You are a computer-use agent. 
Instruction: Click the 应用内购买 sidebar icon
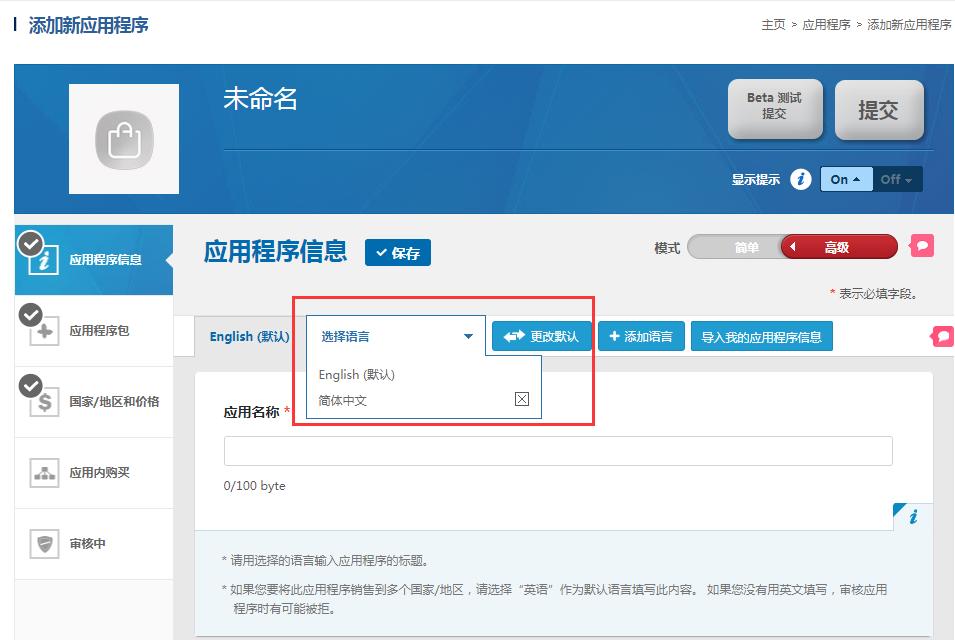pyautogui.click(x=42, y=471)
